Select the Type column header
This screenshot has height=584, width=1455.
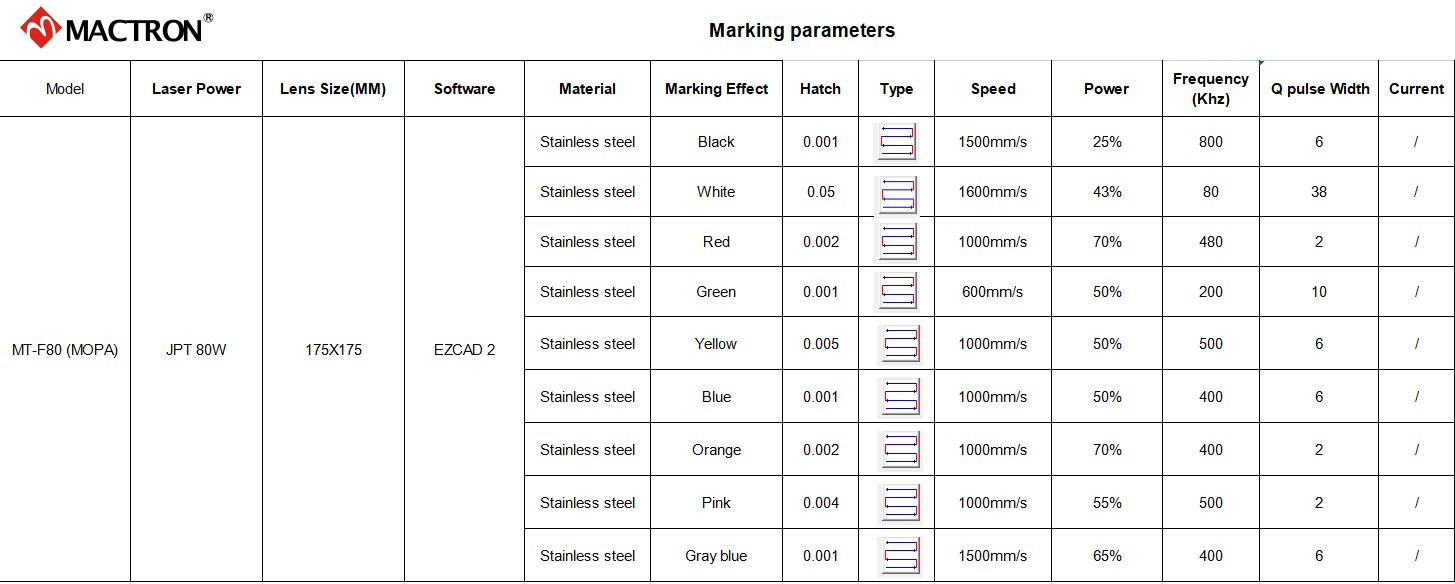[x=896, y=89]
